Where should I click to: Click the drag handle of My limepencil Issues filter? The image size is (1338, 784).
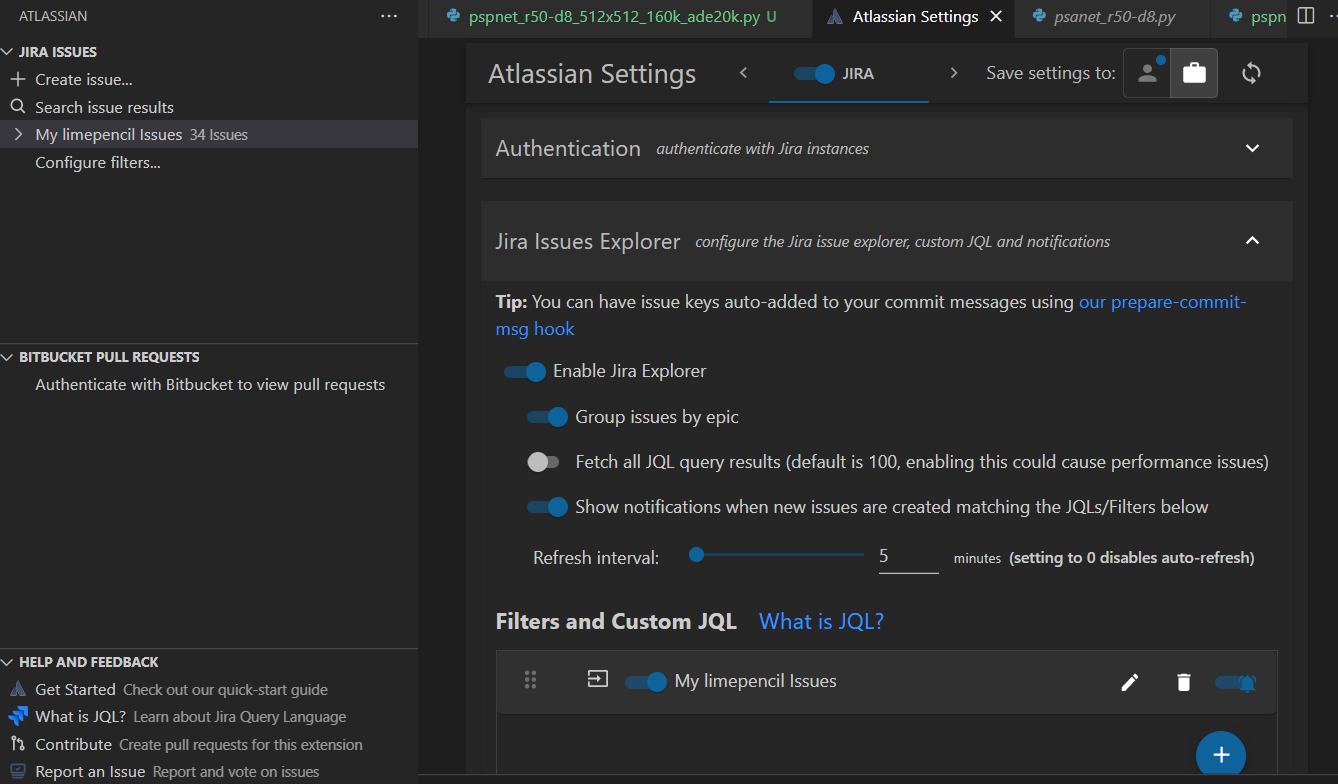(531, 680)
